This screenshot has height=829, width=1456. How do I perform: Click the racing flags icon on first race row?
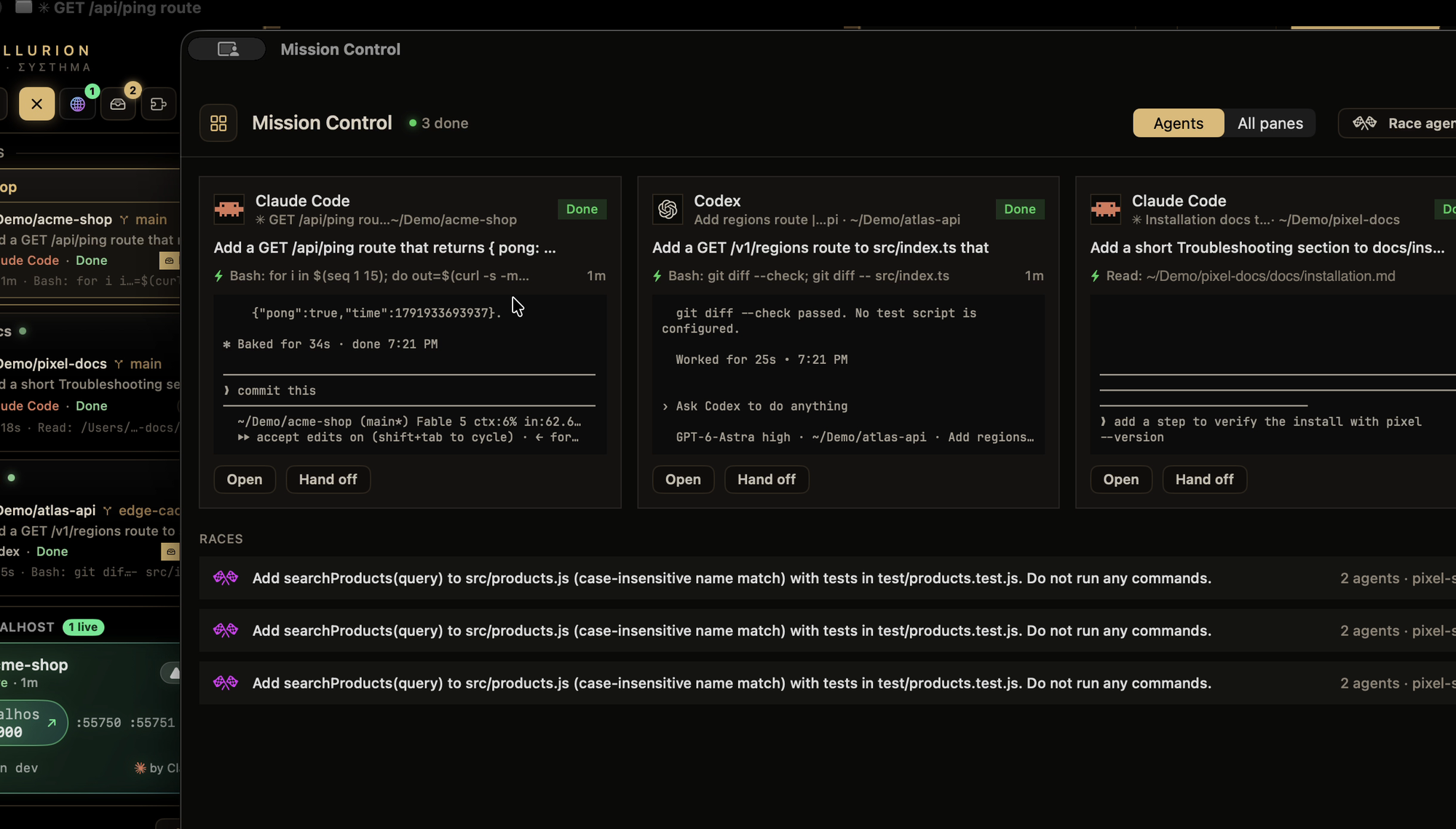(226, 578)
